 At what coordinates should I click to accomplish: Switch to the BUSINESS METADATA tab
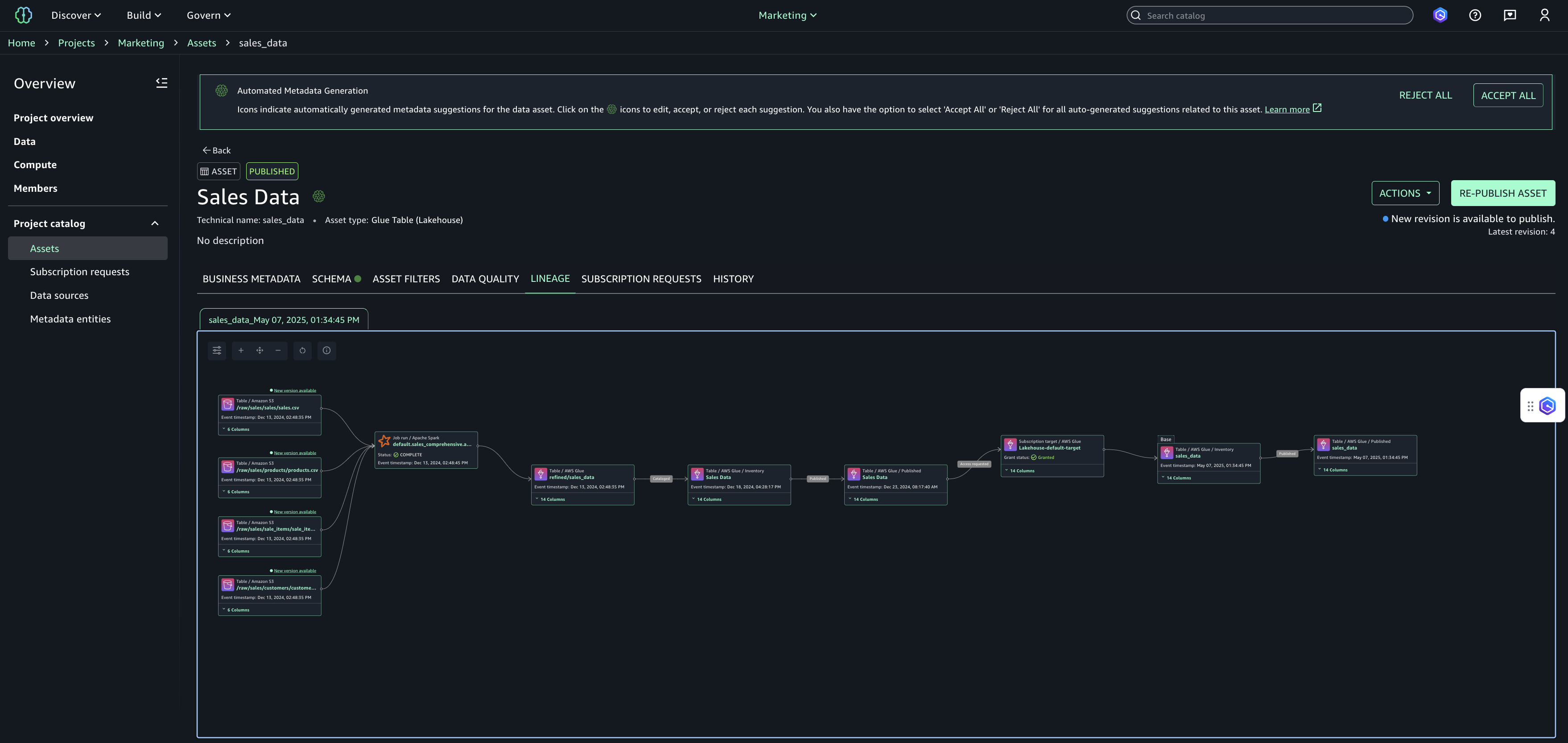pyautogui.click(x=252, y=279)
